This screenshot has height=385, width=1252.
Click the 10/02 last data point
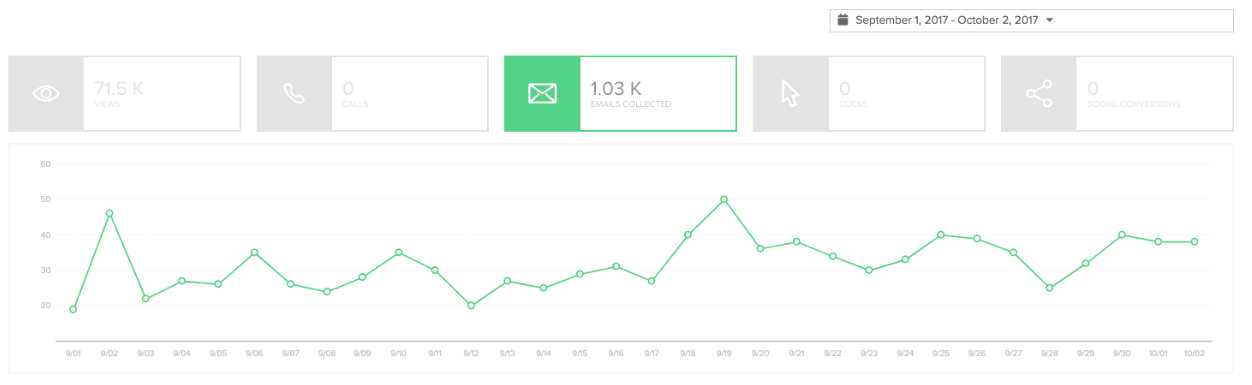point(1194,241)
